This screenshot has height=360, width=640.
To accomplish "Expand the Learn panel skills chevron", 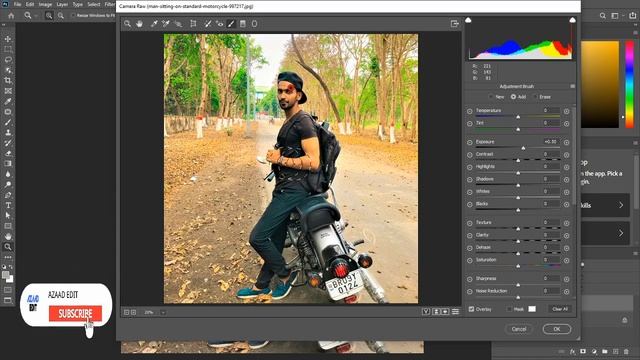I will click(x=621, y=205).
